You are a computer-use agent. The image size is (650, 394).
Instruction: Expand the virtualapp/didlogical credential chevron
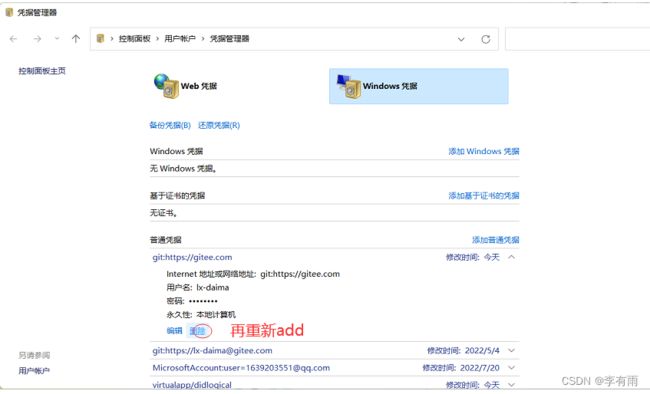pyautogui.click(x=512, y=385)
